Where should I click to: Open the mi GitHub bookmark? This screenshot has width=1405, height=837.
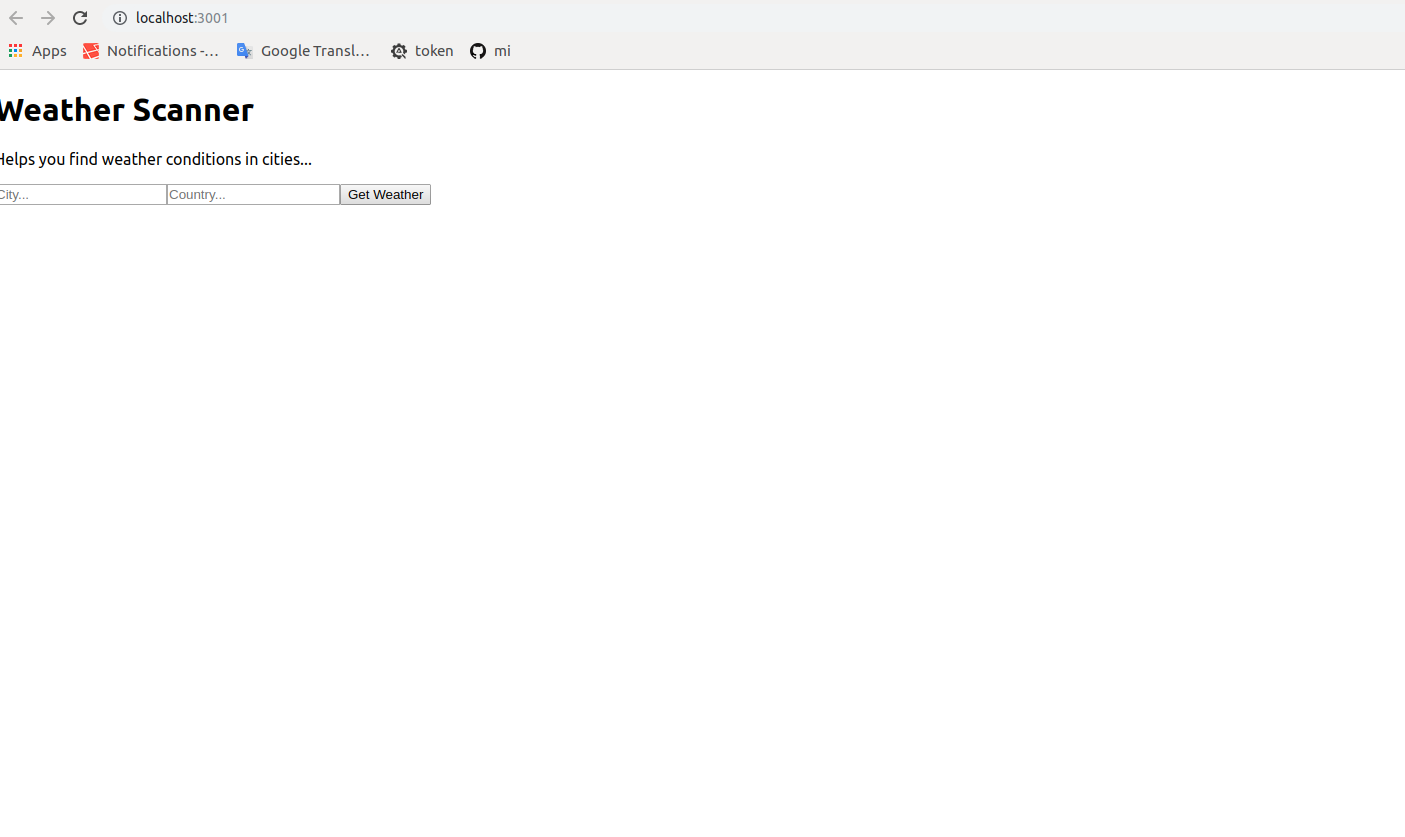(x=490, y=51)
